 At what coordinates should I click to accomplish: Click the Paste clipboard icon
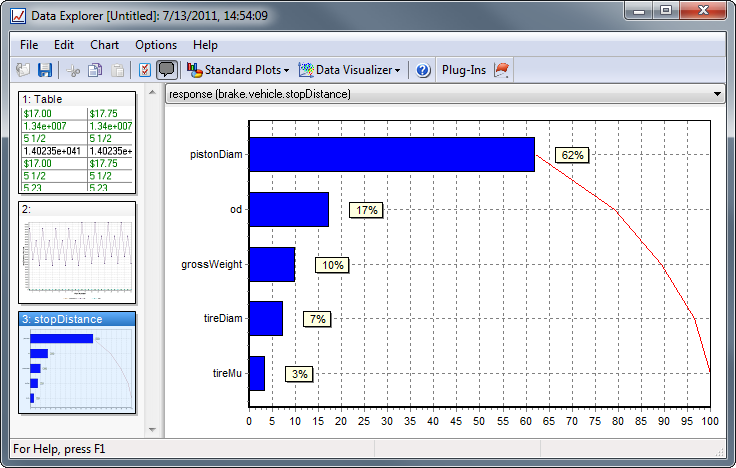pos(117,70)
